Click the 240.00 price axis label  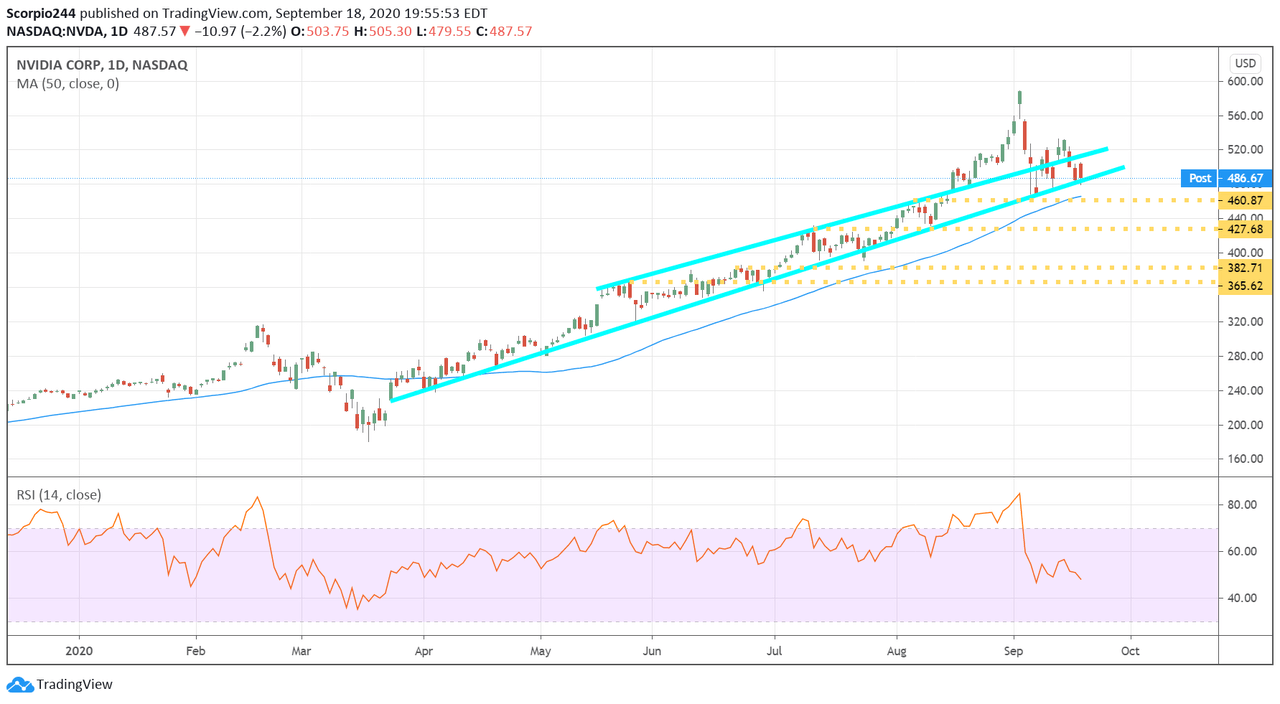(1245, 391)
